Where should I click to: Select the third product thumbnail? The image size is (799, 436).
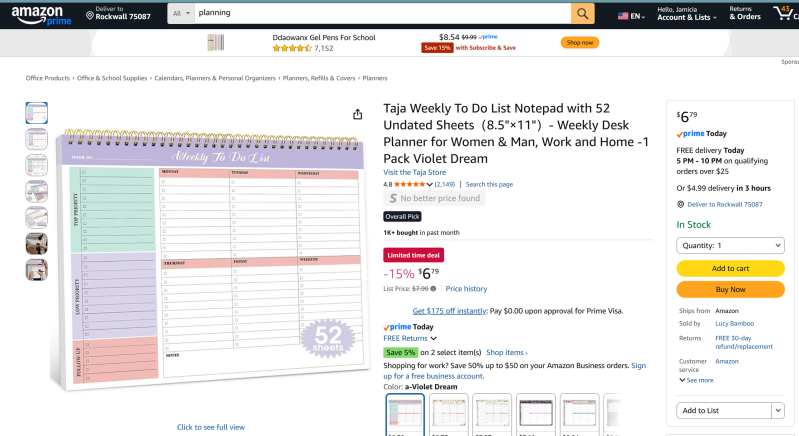coord(37,165)
